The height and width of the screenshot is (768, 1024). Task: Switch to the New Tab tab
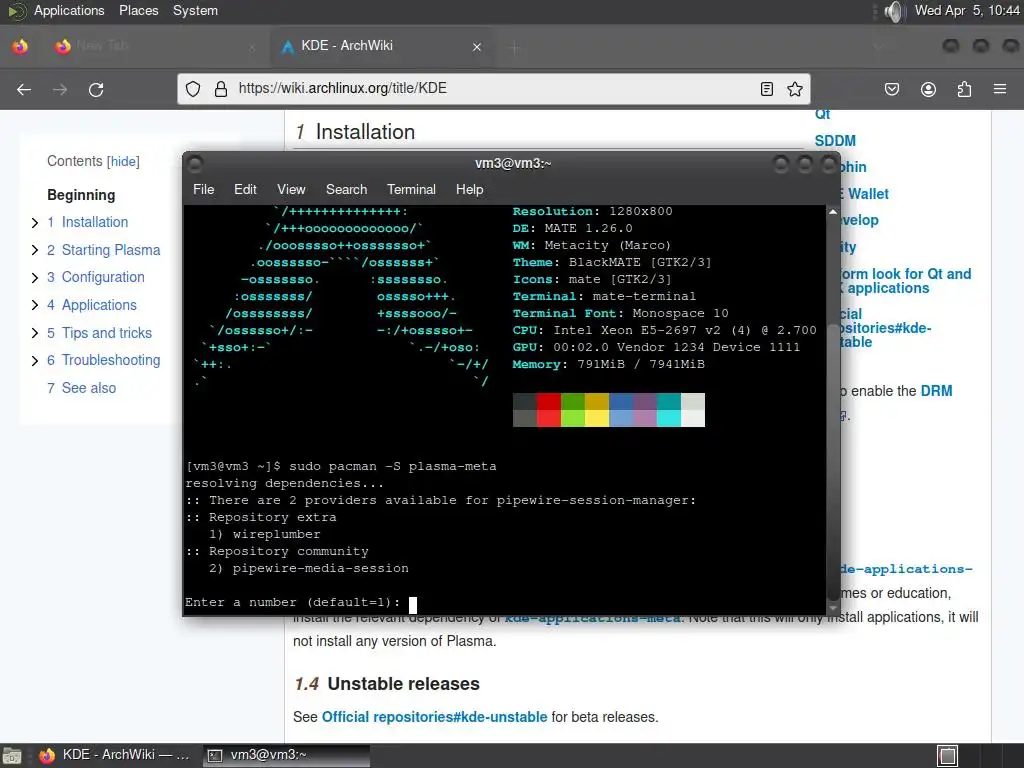pyautogui.click(x=154, y=46)
